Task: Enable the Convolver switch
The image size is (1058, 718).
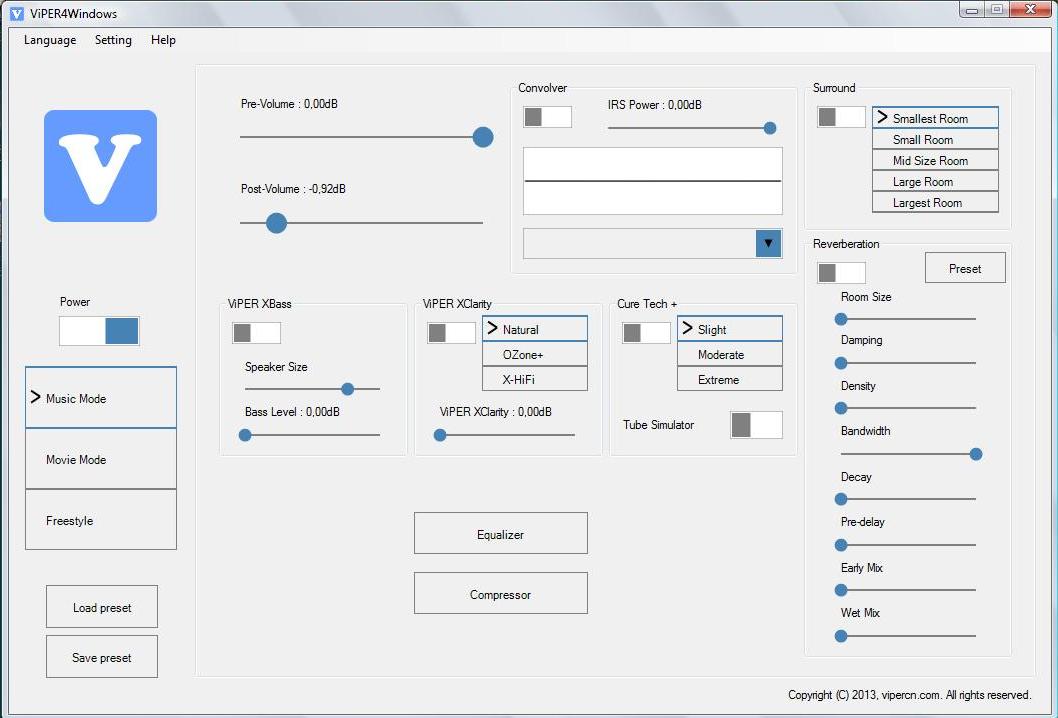Action: click(547, 117)
